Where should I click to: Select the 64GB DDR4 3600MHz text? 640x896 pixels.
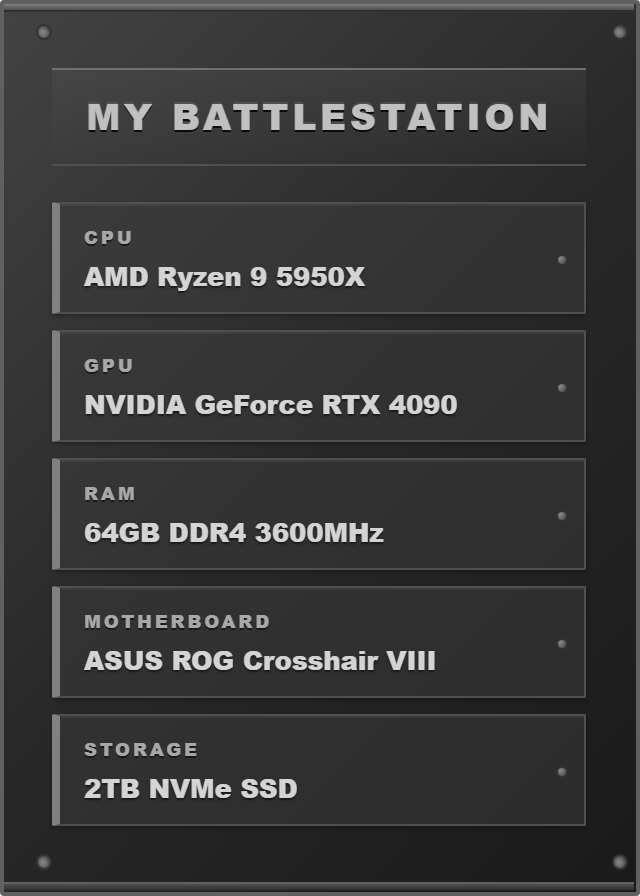tap(233, 533)
